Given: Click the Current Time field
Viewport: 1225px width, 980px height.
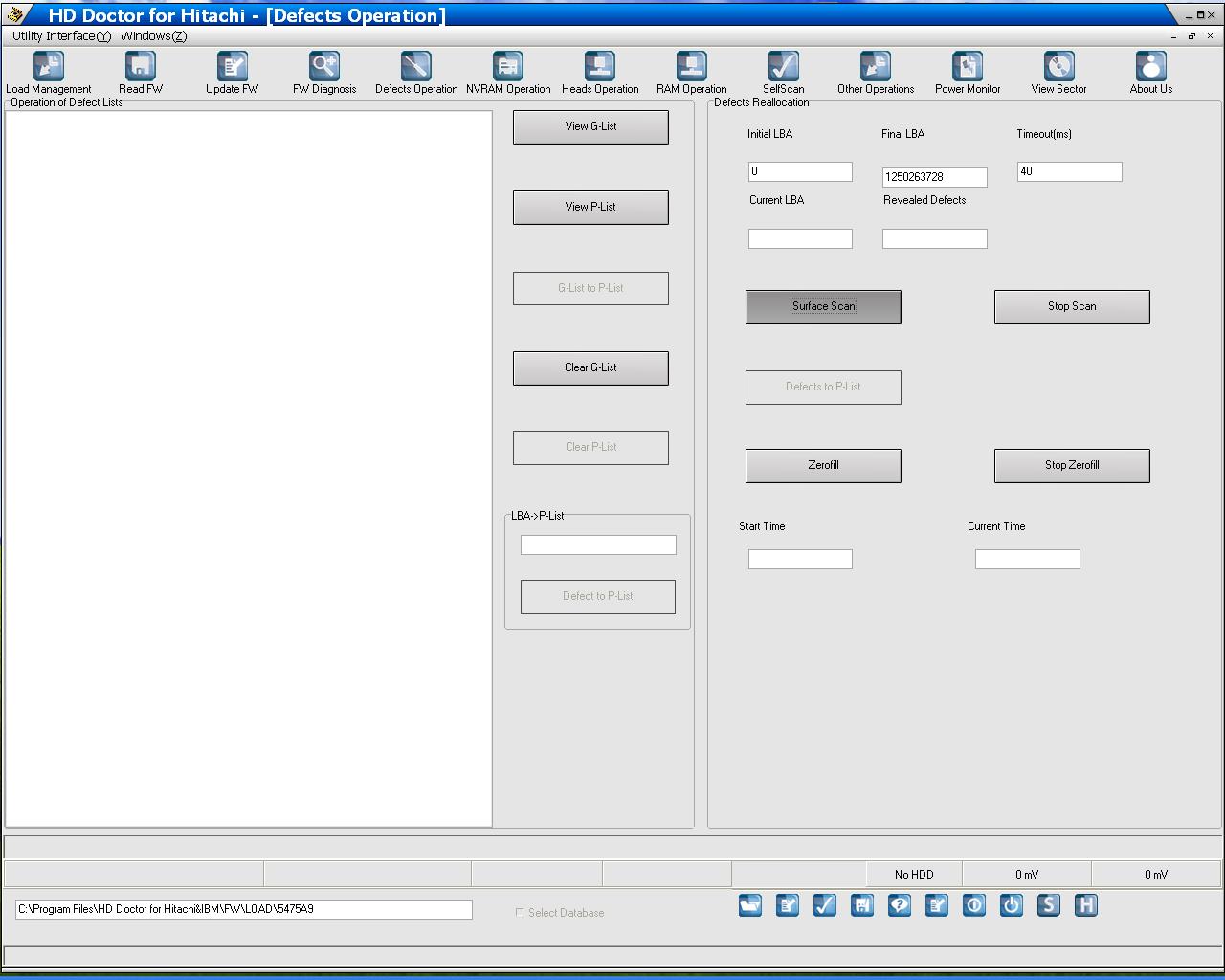Looking at the screenshot, I should [1028, 560].
